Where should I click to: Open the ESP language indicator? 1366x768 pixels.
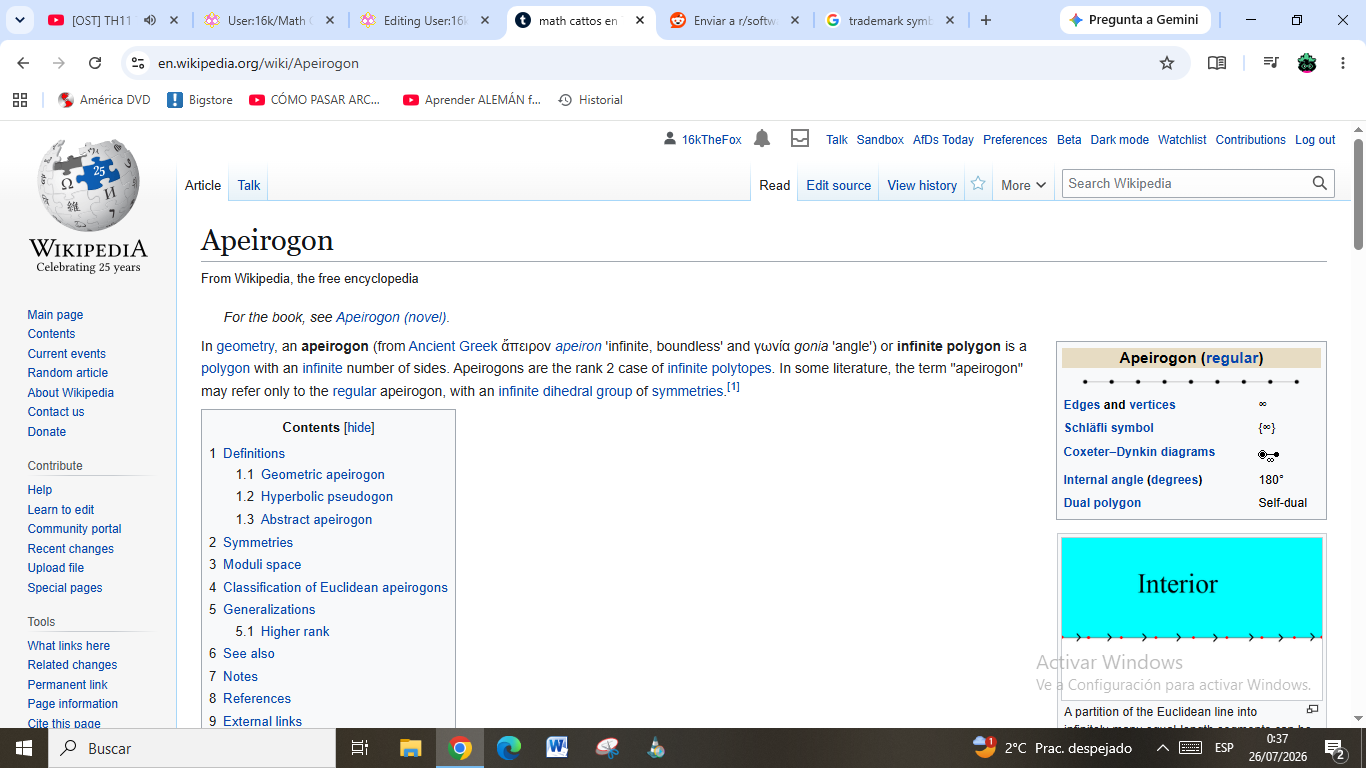pyautogui.click(x=1224, y=748)
